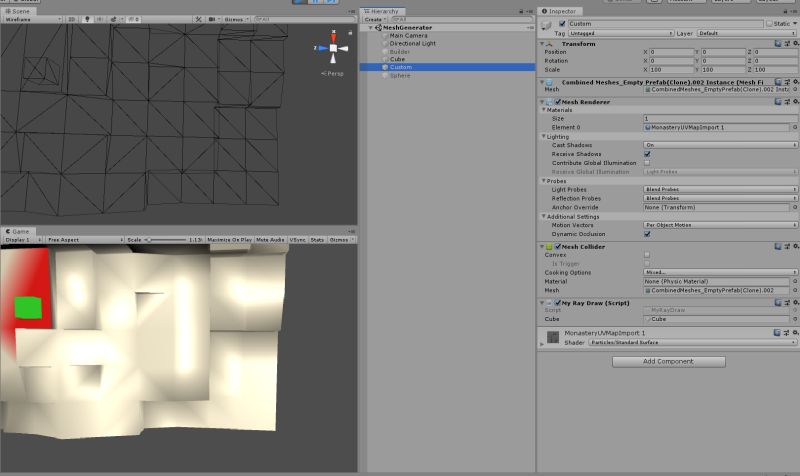Viewport: 800px width, 476px height.
Task: Switch to the Hierarchy tab
Action: point(382,11)
